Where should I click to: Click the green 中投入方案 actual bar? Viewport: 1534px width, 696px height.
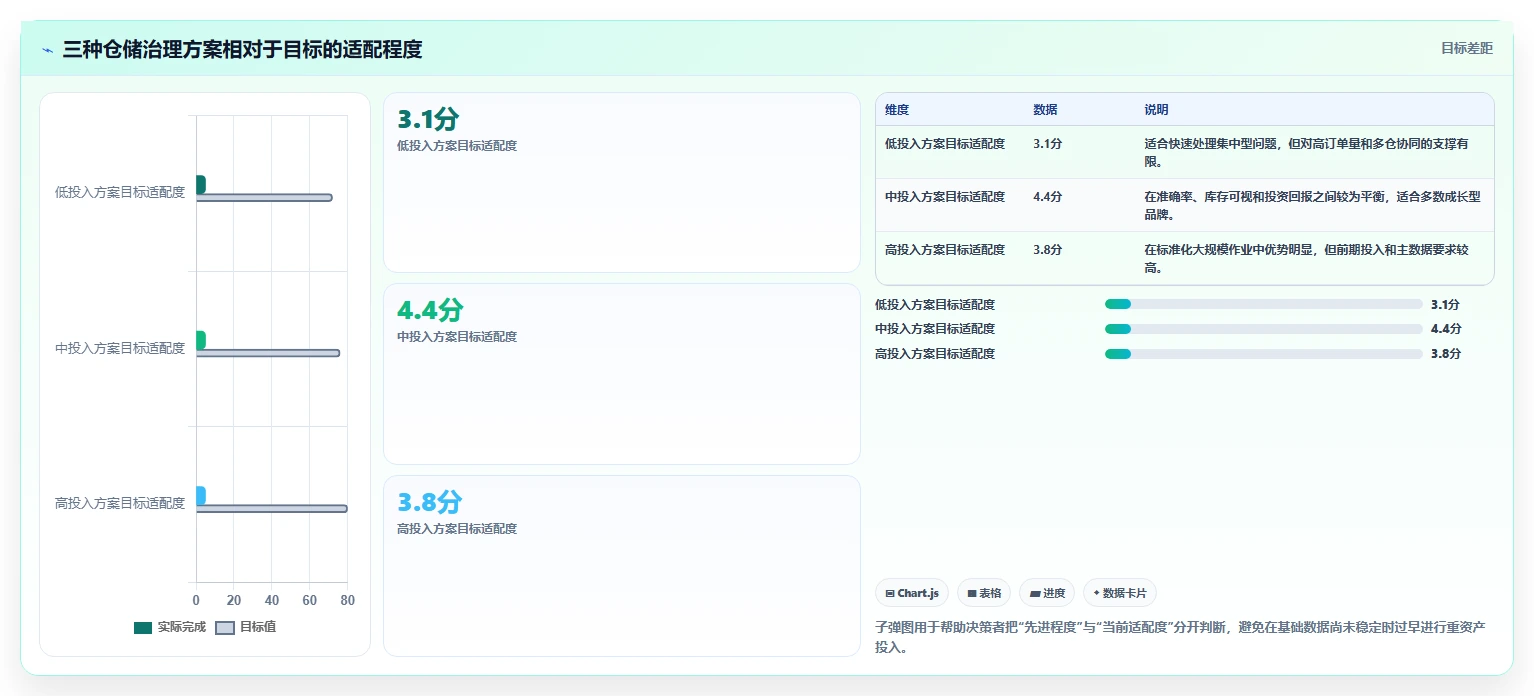(201, 340)
